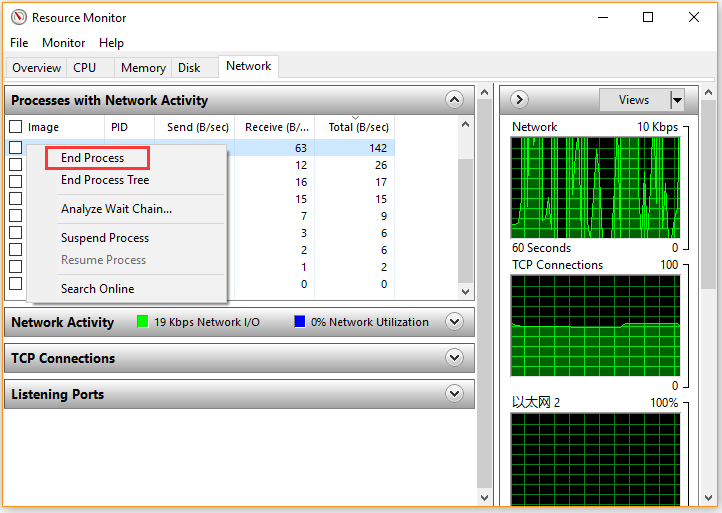Check the box for row with receive 3
Screen dimensions: 722x513
click(16, 233)
